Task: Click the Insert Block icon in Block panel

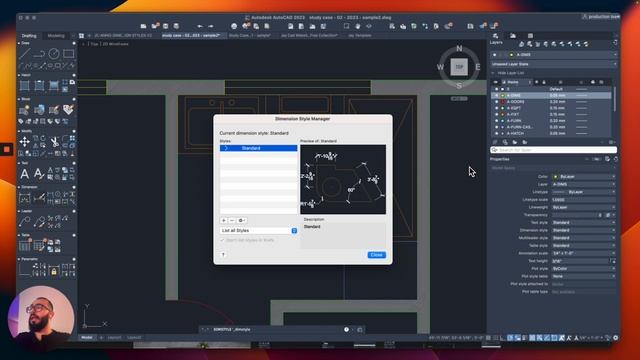Action: coord(24,109)
